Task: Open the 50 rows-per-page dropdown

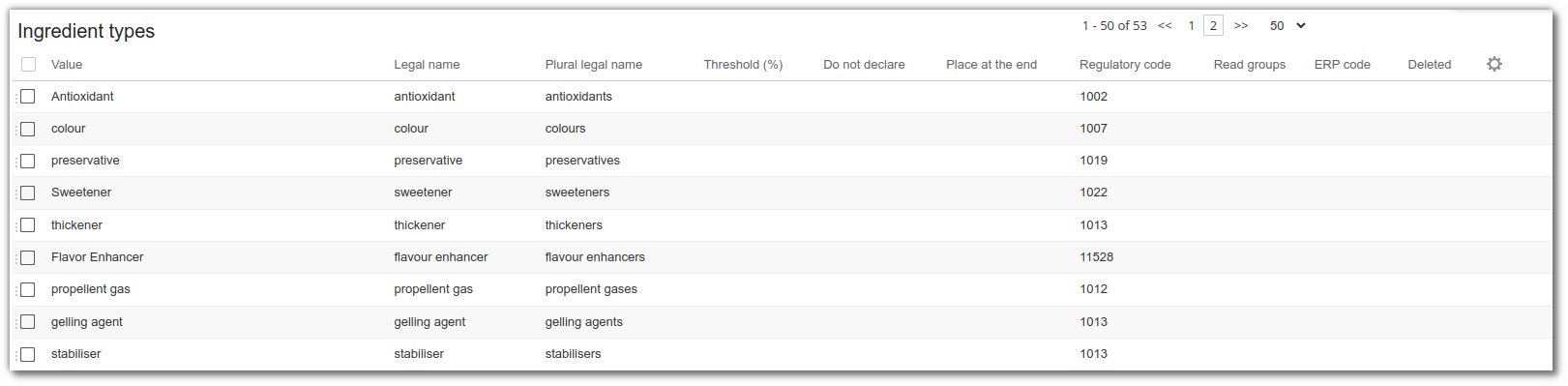Action: [x=1287, y=26]
